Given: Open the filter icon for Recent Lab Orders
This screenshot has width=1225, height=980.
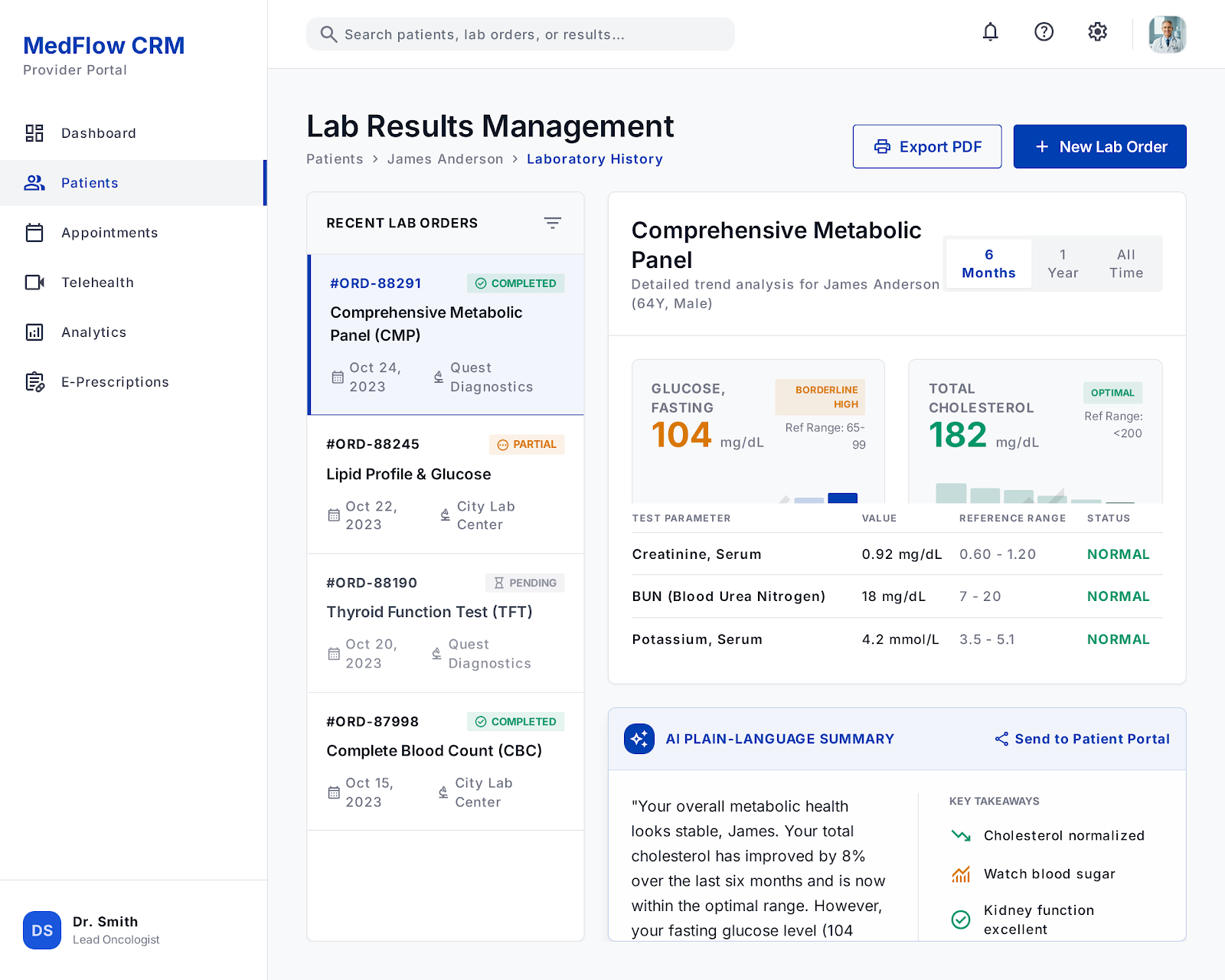Looking at the screenshot, I should click(x=552, y=223).
